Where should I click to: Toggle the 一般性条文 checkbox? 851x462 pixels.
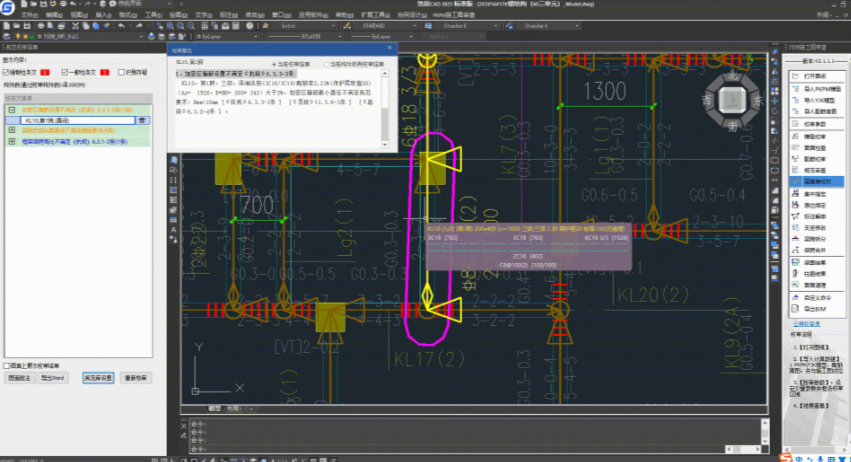(x=65, y=72)
